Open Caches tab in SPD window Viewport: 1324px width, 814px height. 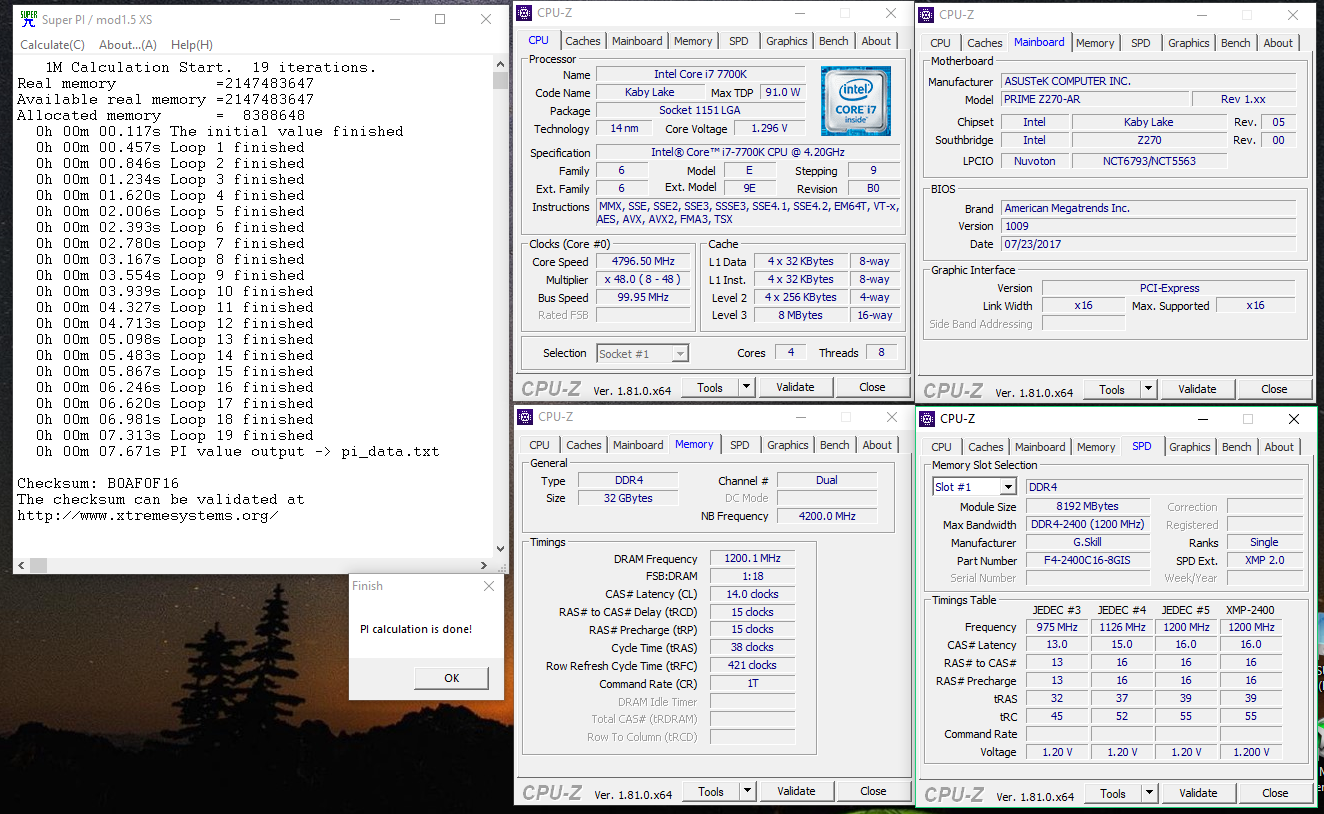[986, 447]
